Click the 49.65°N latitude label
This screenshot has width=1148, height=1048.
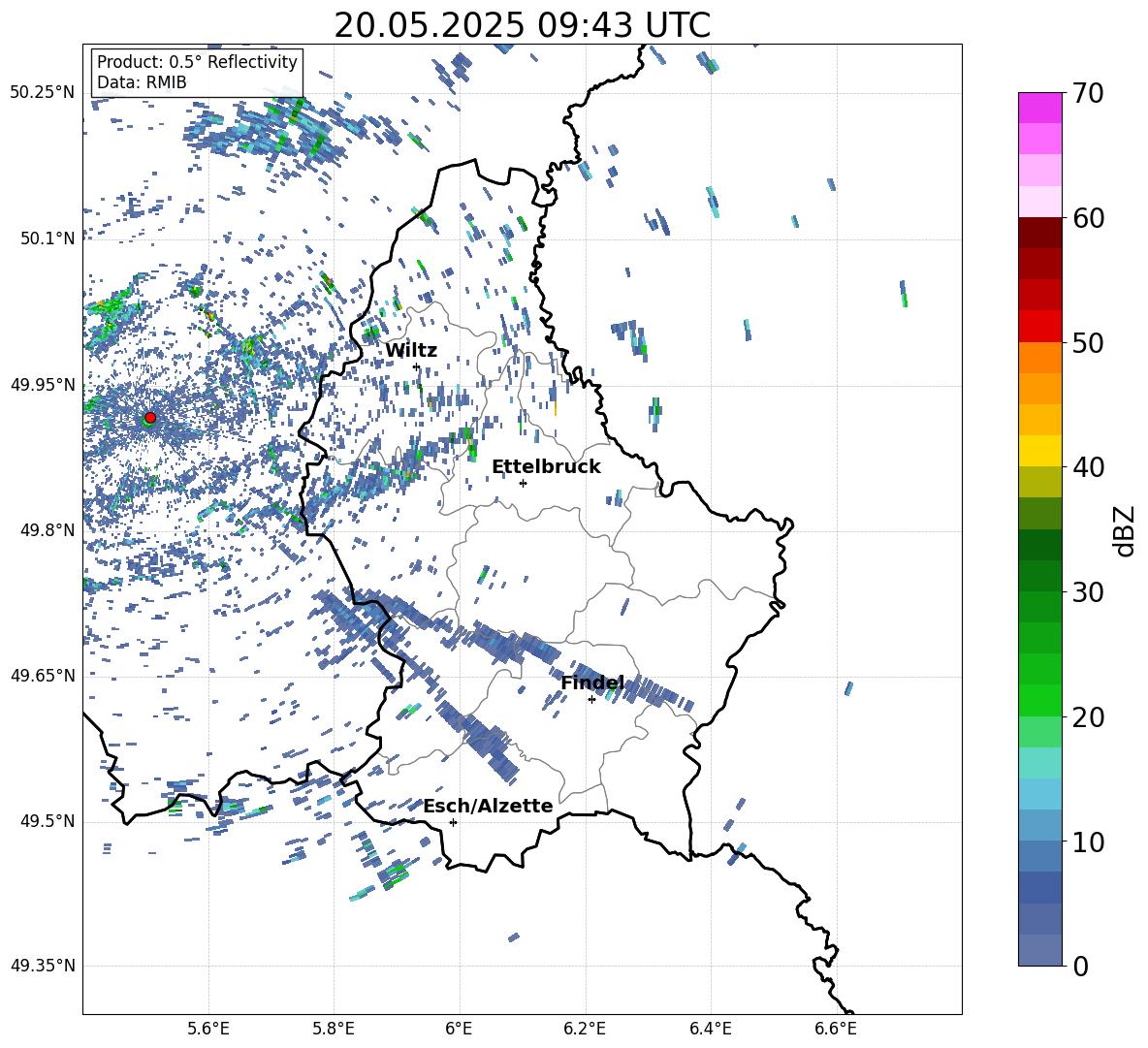pos(43,676)
